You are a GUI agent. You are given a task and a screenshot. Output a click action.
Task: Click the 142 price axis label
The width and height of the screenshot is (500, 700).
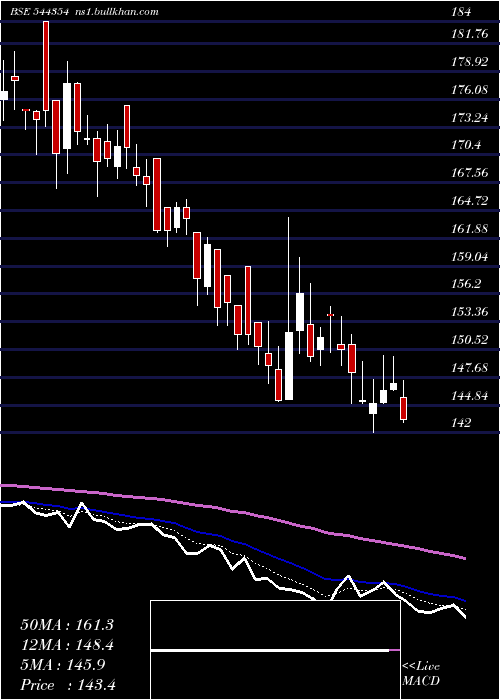(461, 422)
